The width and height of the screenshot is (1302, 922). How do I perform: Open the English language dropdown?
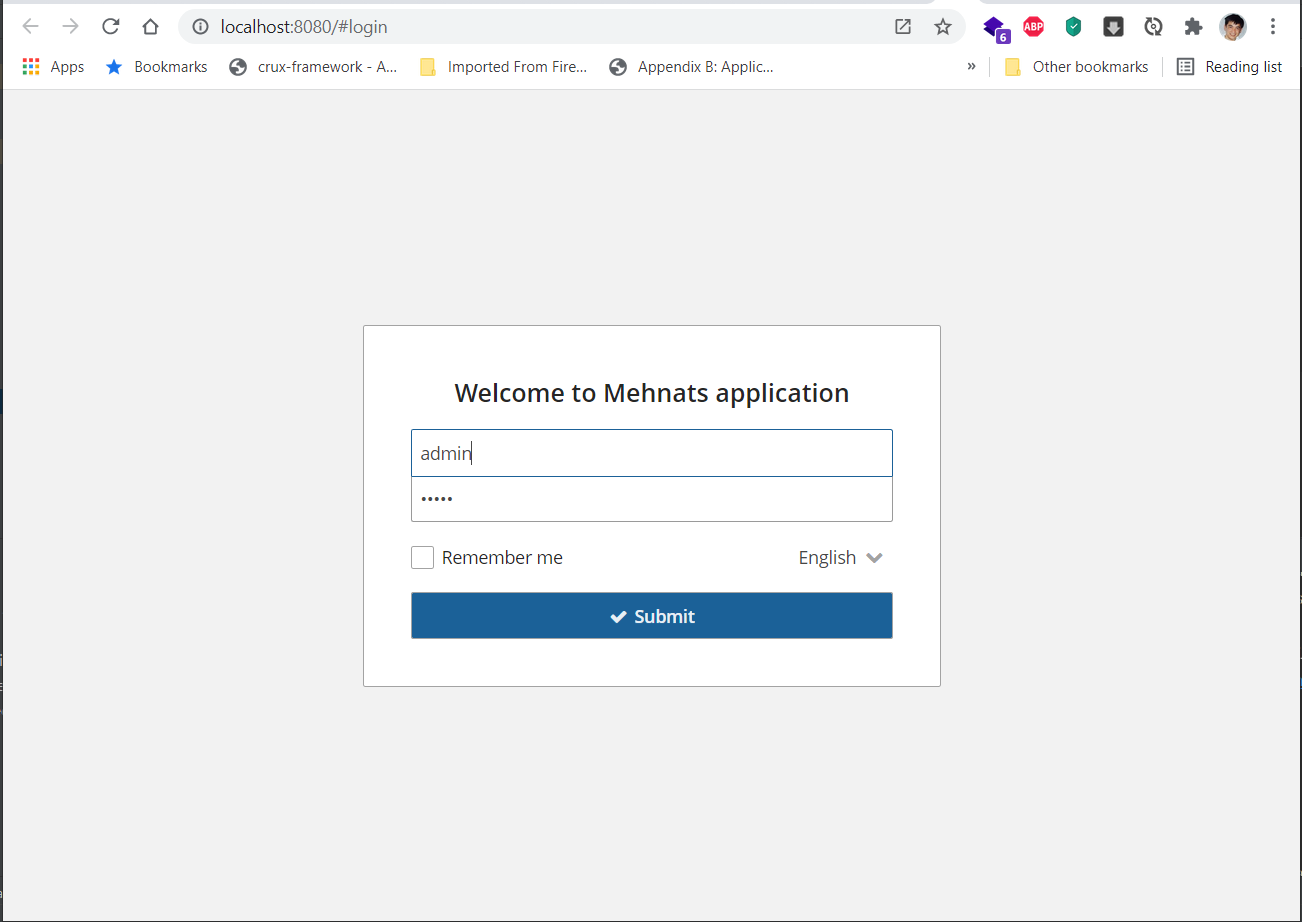(x=840, y=557)
